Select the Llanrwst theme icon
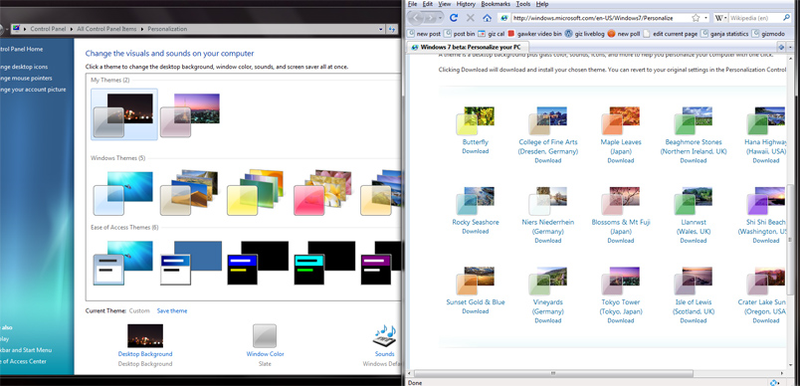Viewport: 800px width, 386px height. click(x=693, y=201)
